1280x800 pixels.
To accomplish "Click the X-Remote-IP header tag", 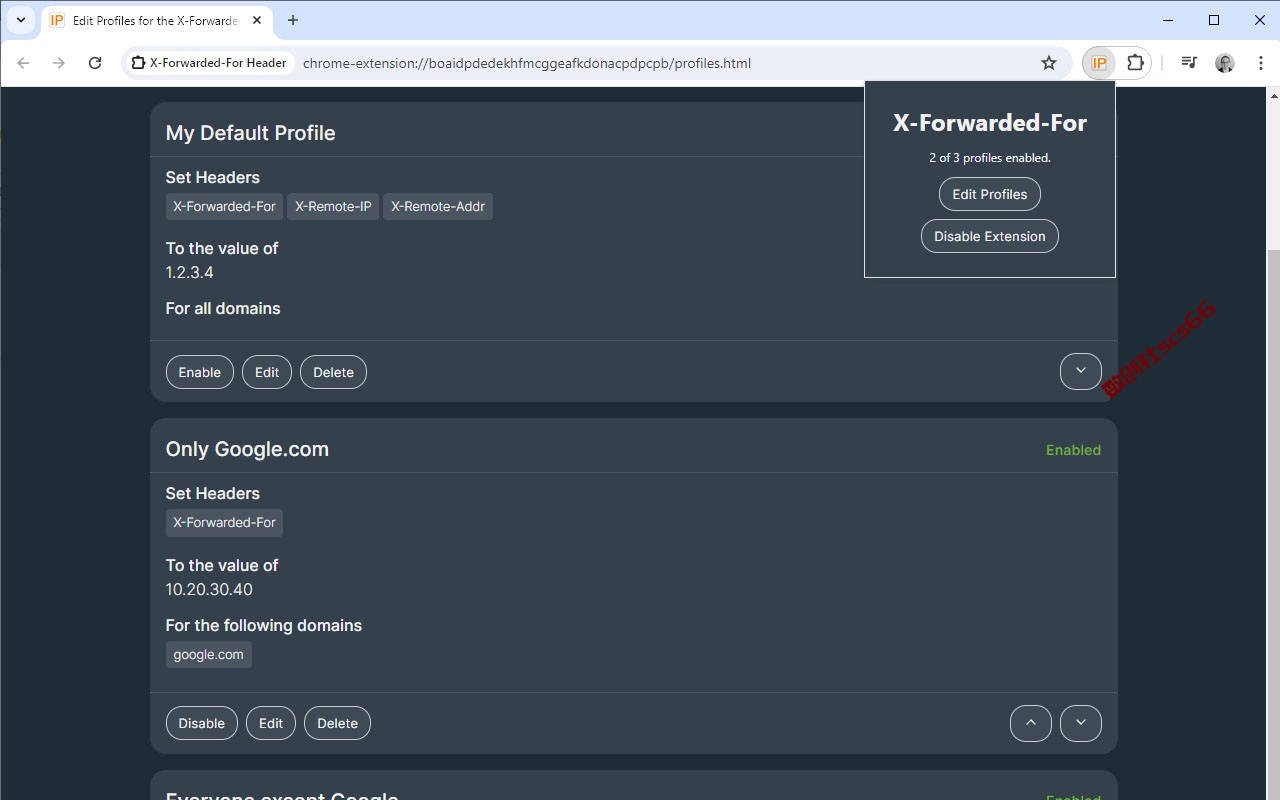I will click(x=333, y=206).
